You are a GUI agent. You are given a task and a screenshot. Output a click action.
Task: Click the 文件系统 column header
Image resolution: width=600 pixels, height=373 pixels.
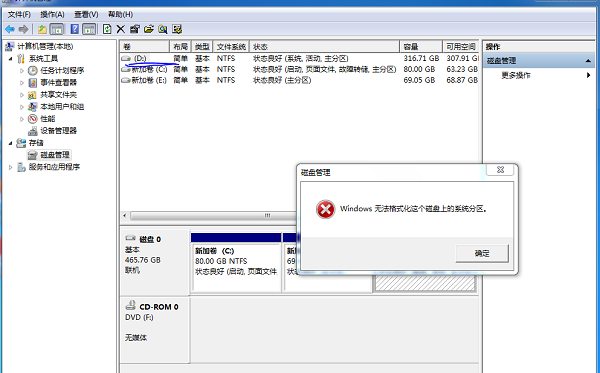point(231,47)
